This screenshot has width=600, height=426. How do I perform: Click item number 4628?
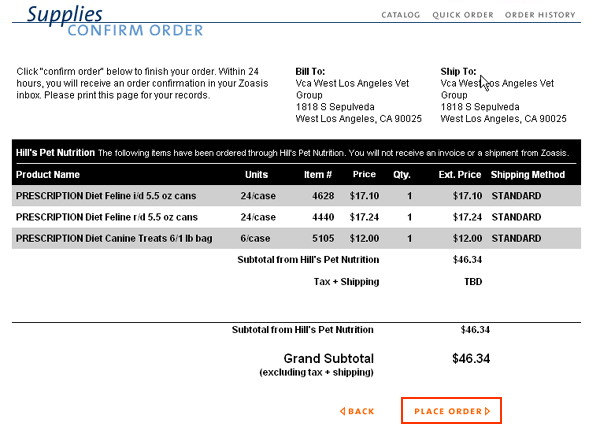(323, 196)
